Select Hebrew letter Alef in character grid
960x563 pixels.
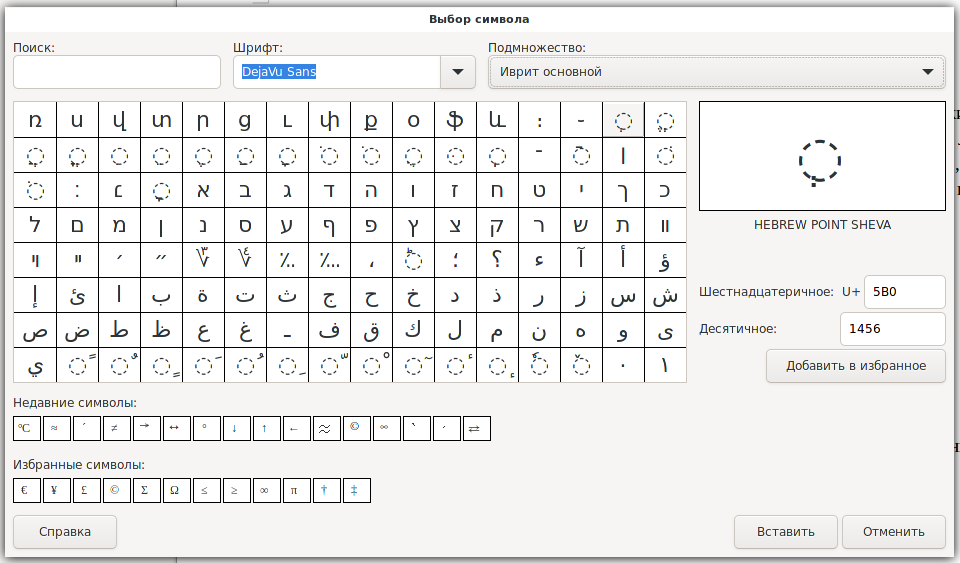(202, 190)
